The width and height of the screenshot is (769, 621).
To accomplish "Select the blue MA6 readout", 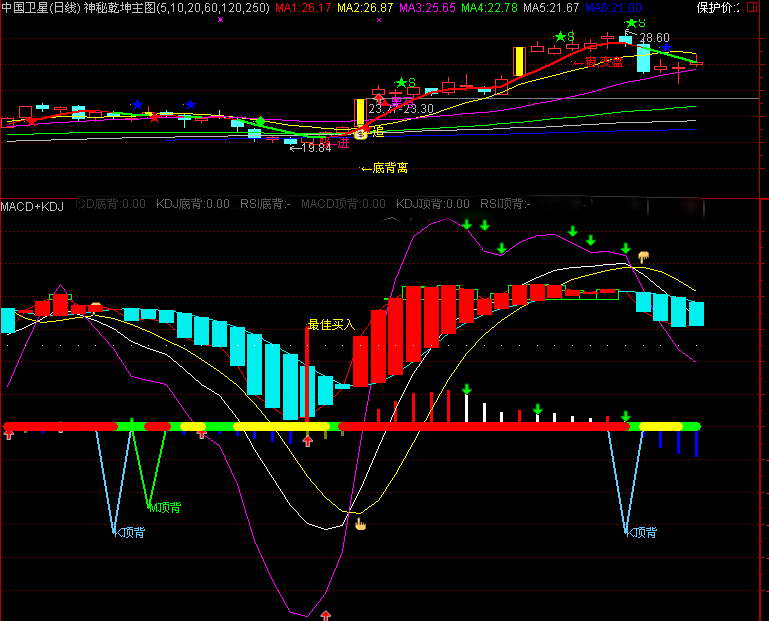I will pos(613,8).
